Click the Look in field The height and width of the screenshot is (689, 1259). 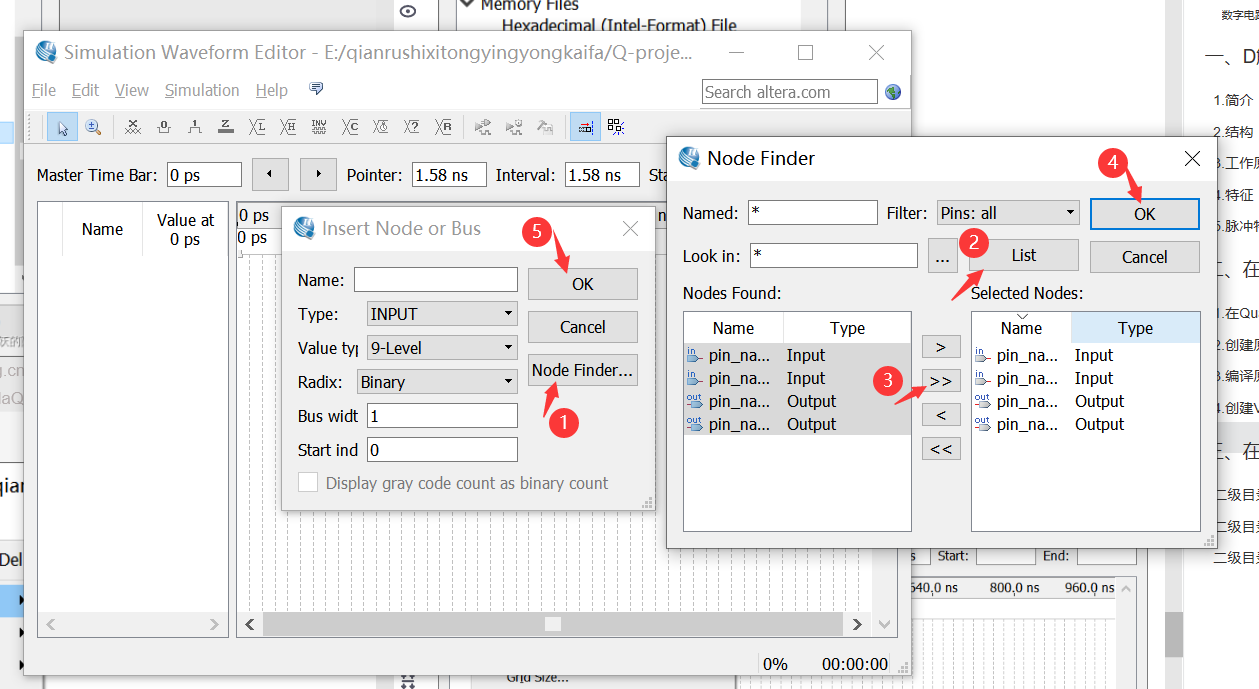tap(834, 256)
